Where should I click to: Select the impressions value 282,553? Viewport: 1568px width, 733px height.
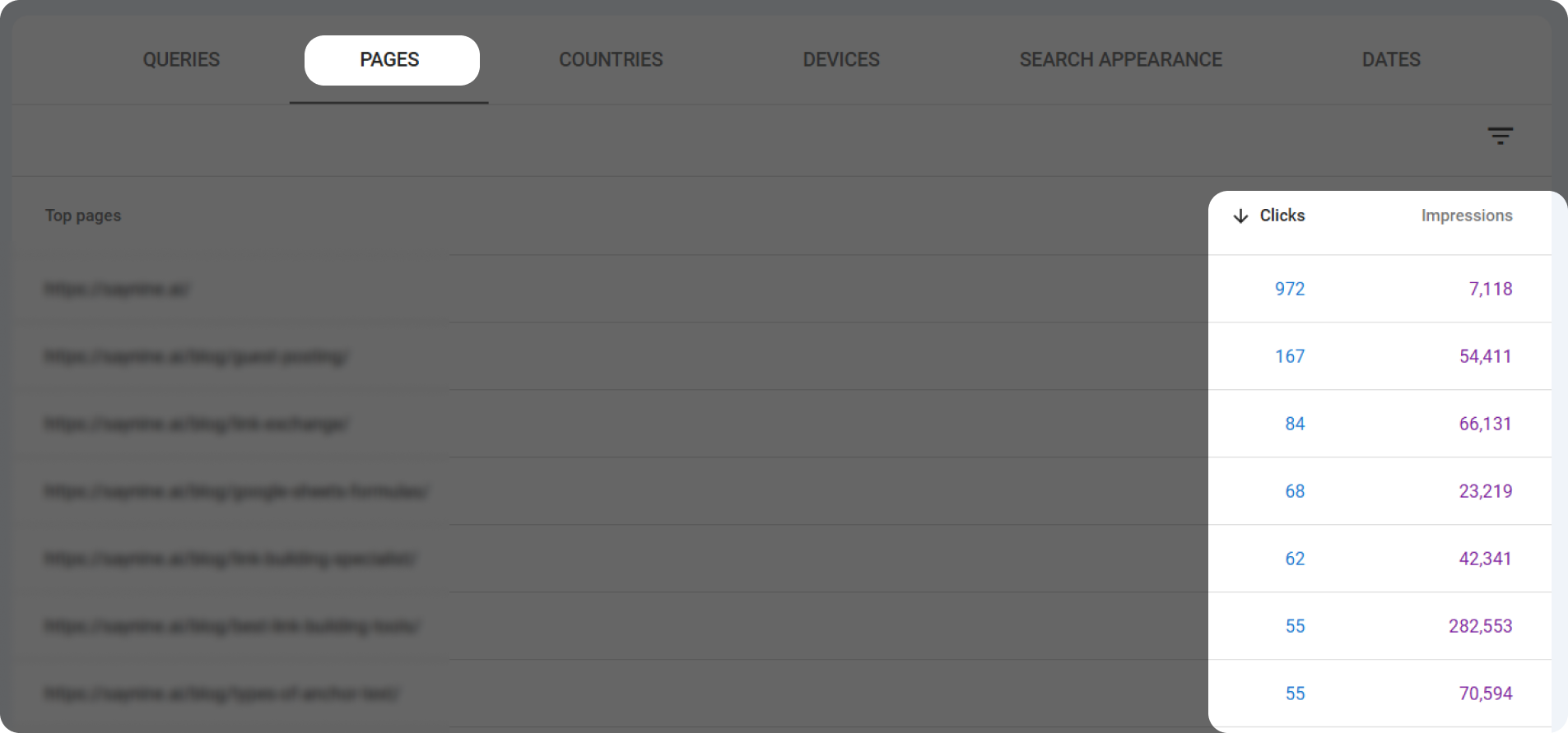pos(1481,626)
